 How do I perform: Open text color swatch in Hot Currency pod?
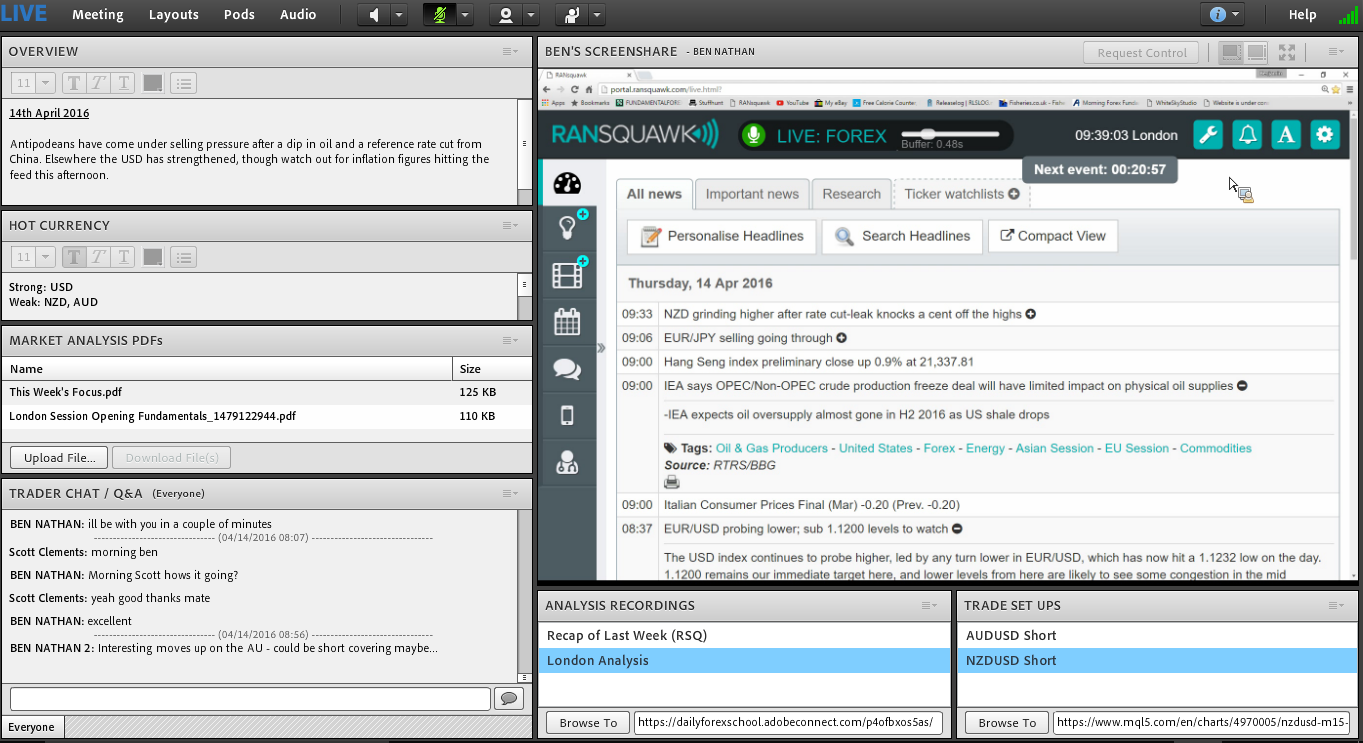153,257
